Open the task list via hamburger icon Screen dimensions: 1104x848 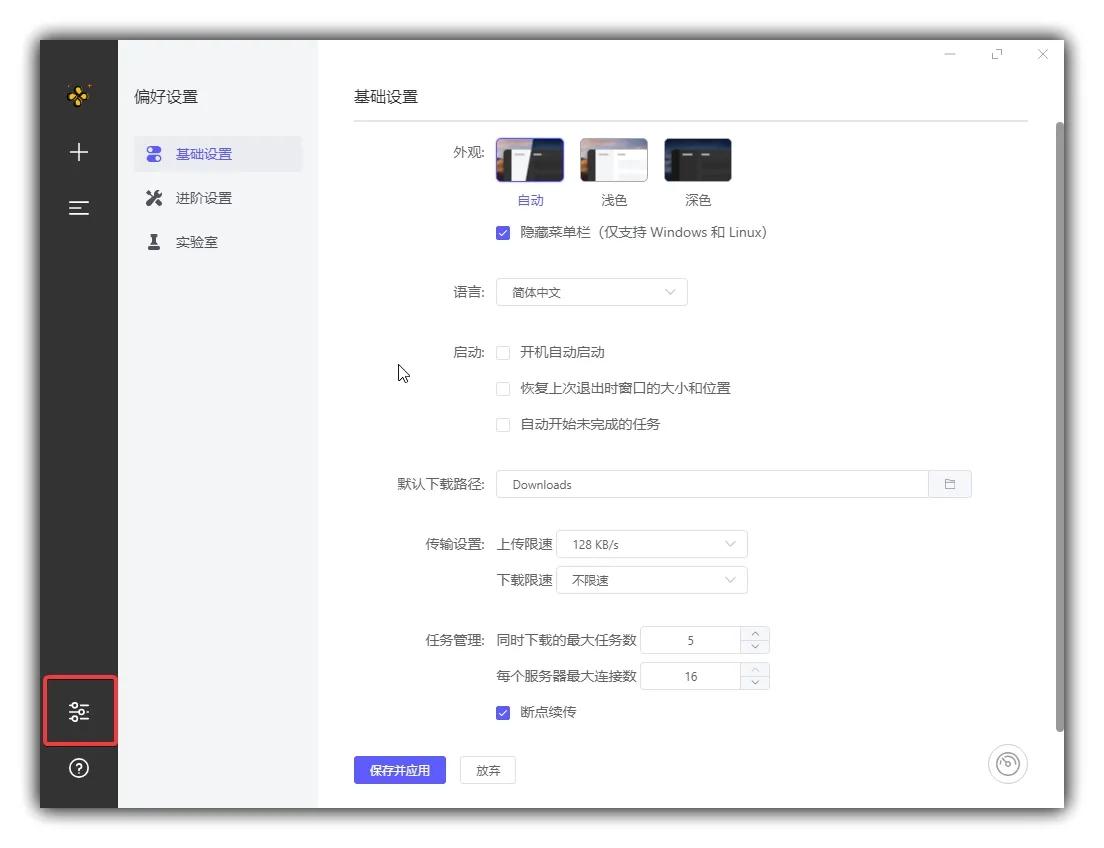tap(78, 208)
